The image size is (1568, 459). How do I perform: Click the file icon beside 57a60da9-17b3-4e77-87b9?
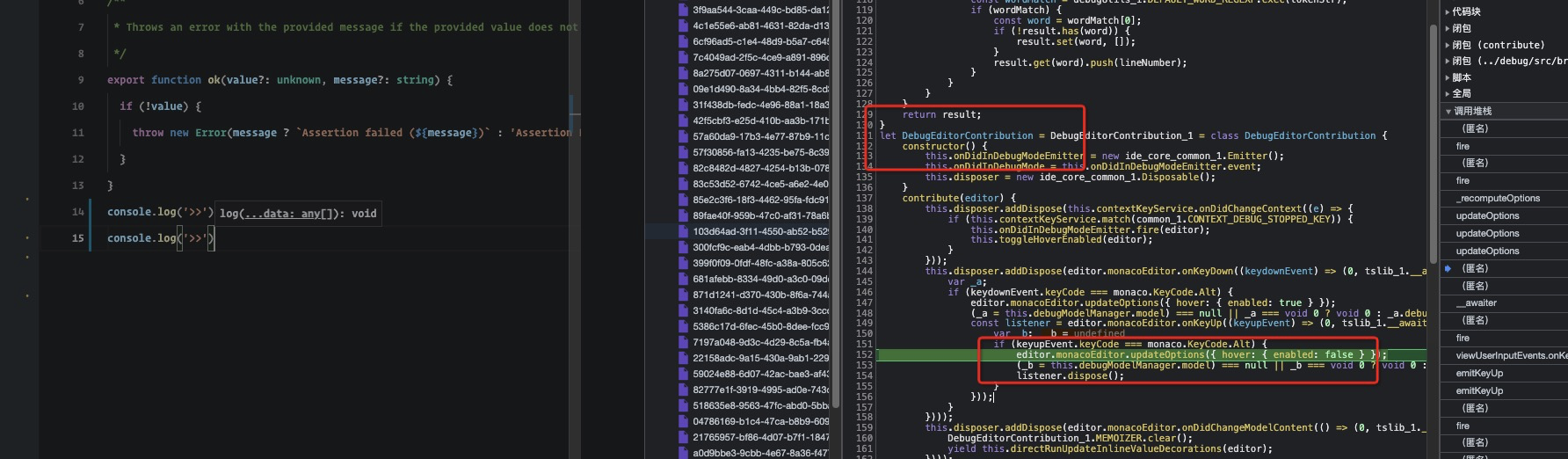pyautogui.click(x=683, y=136)
